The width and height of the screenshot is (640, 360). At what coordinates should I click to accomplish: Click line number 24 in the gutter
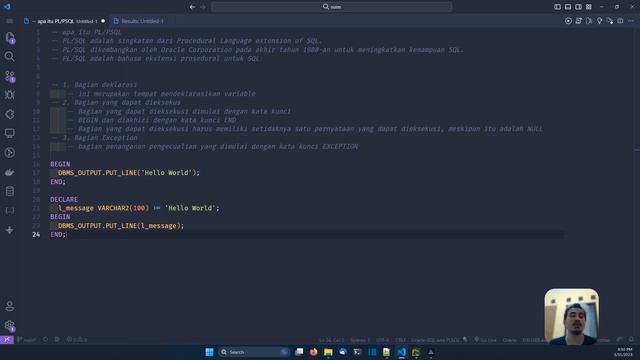click(x=36, y=235)
